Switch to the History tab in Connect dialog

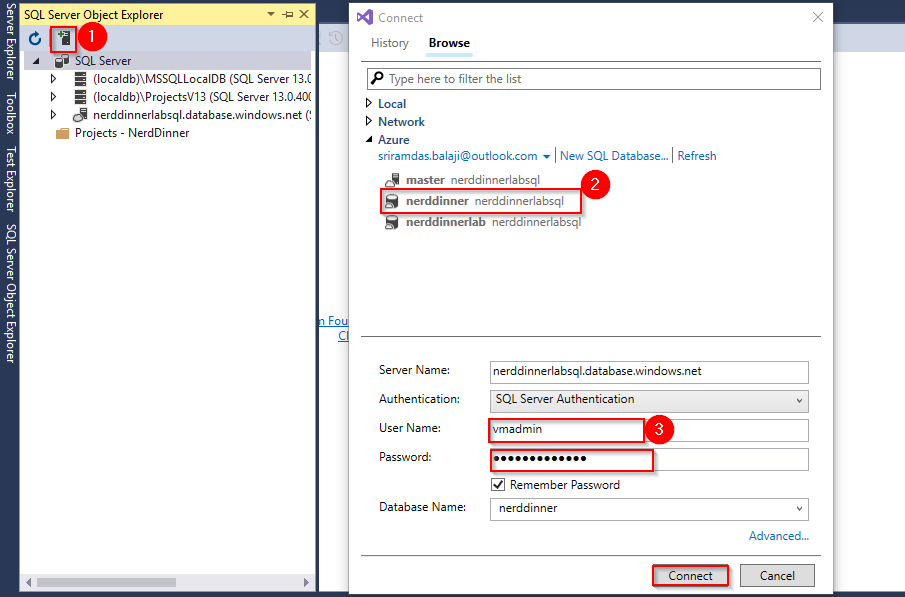[390, 43]
